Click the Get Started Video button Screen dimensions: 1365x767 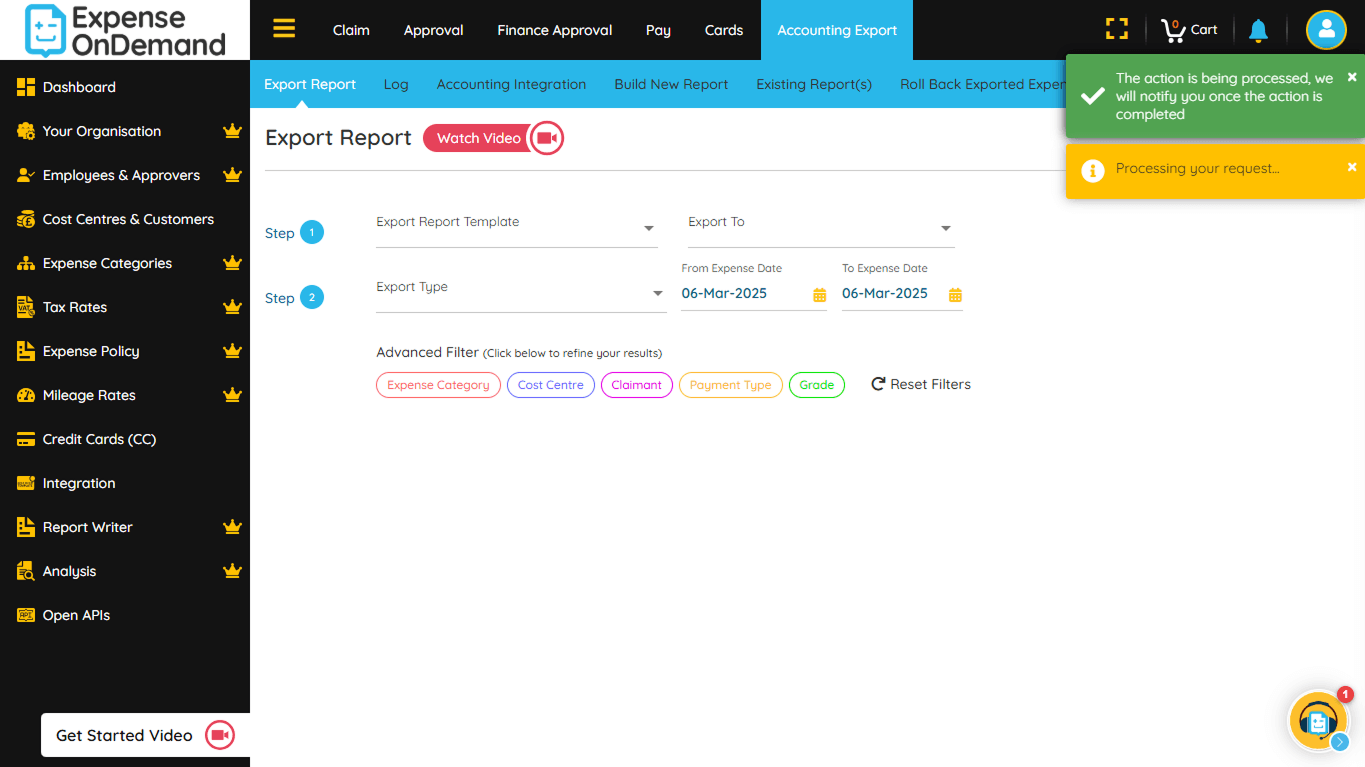click(145, 735)
